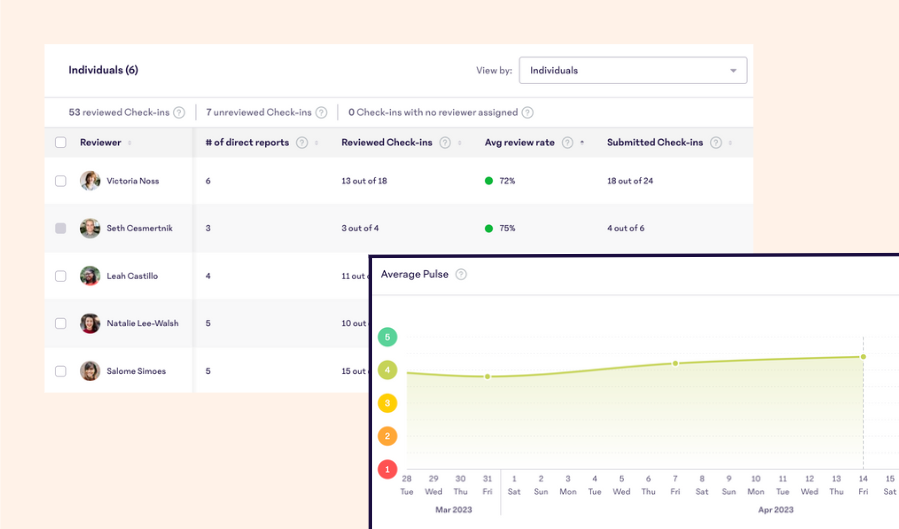Click Leah Castillo avatar

coord(90,276)
